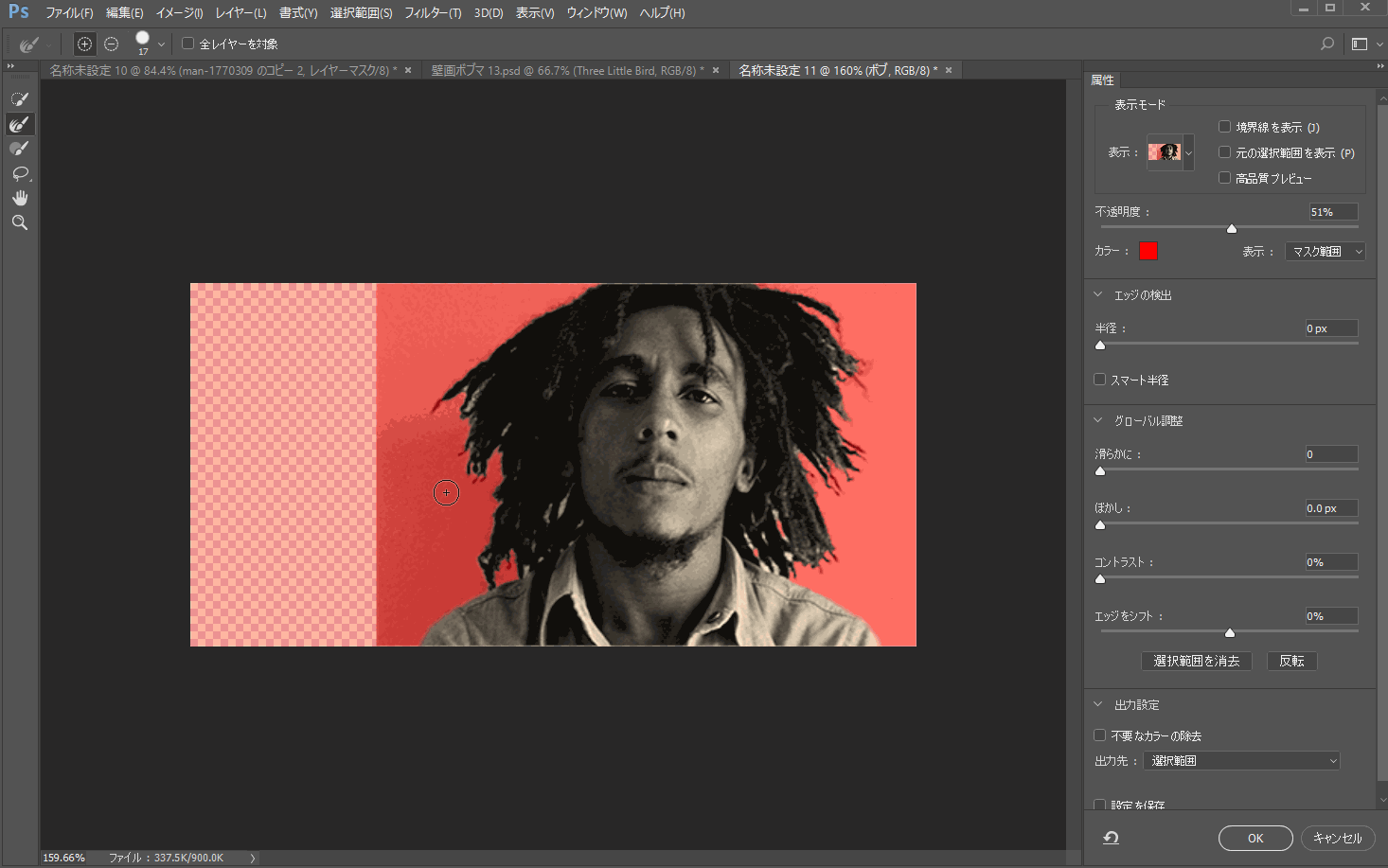
Task: Click the search magnifier icon
Action: click(x=1327, y=44)
